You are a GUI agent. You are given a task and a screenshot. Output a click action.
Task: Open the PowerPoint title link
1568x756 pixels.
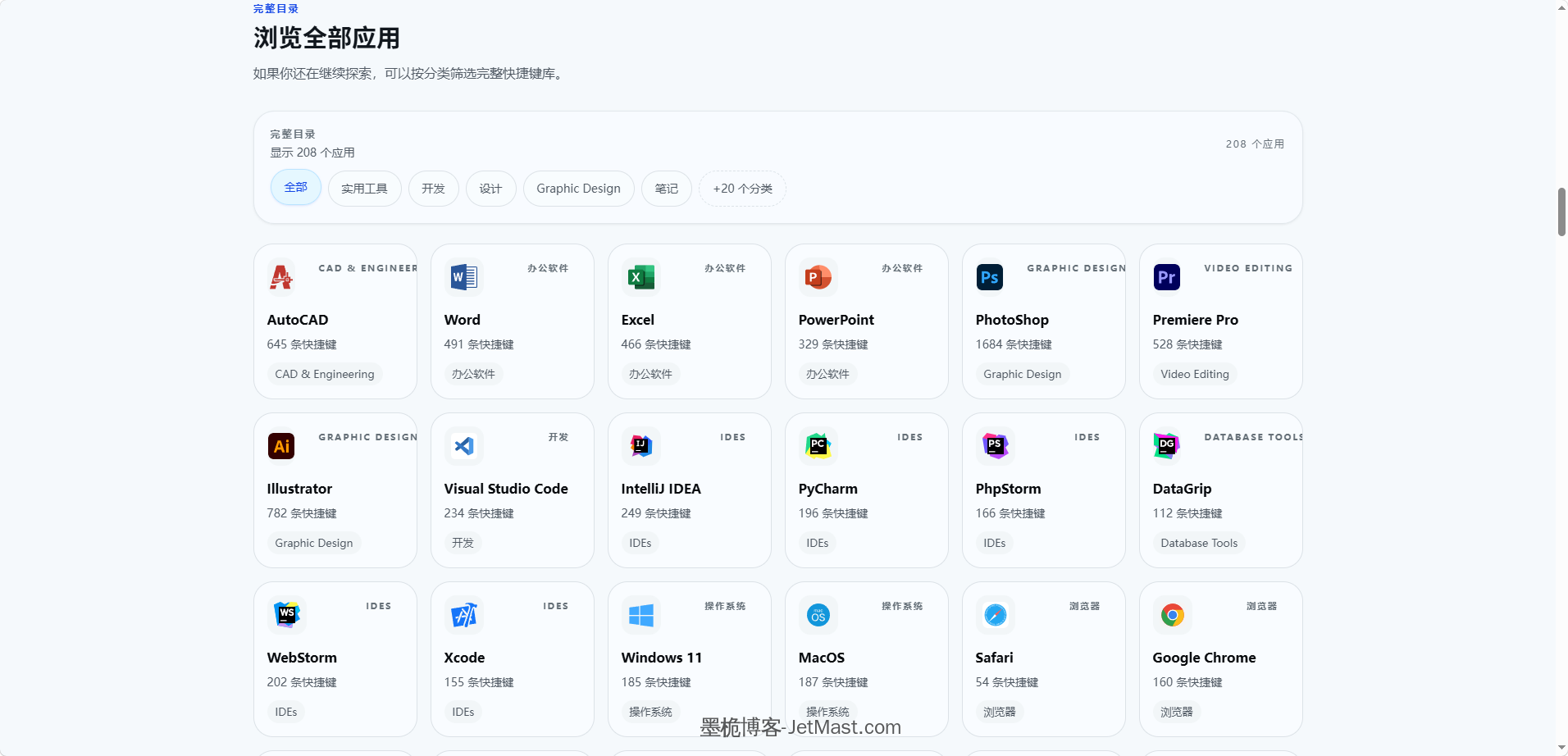pyautogui.click(x=836, y=320)
